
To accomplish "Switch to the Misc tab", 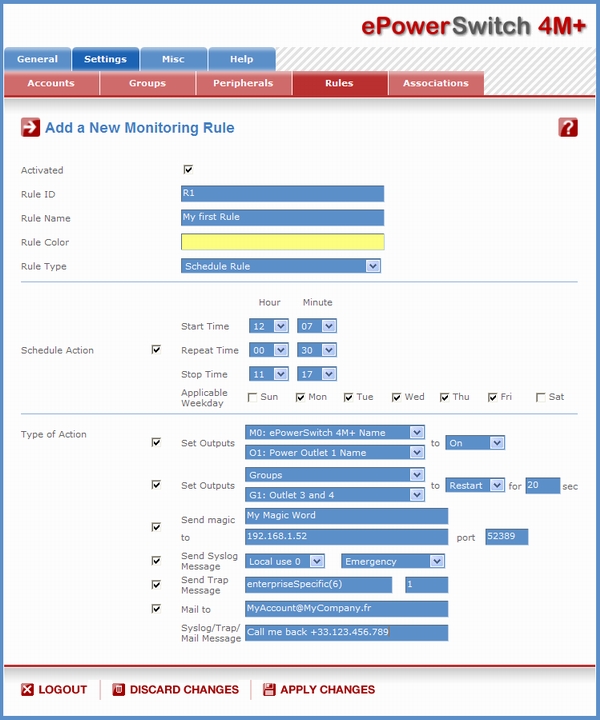I will click(x=173, y=59).
